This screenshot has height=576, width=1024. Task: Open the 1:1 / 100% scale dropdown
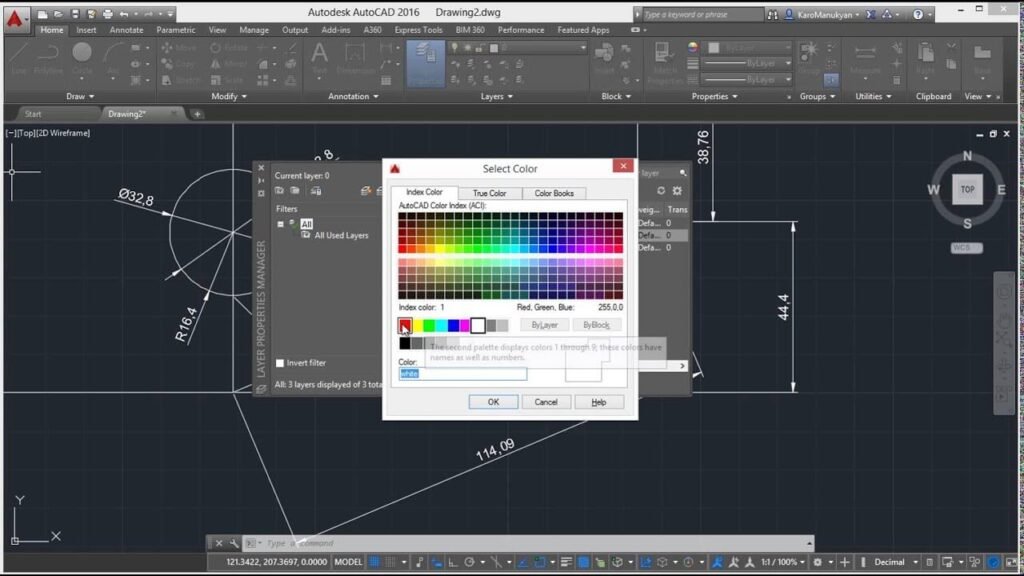(x=783, y=562)
